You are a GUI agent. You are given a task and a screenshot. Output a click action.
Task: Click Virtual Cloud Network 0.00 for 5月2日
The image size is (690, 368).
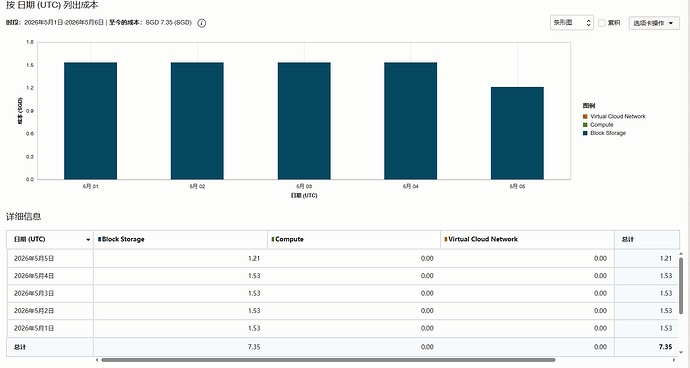tap(601, 311)
